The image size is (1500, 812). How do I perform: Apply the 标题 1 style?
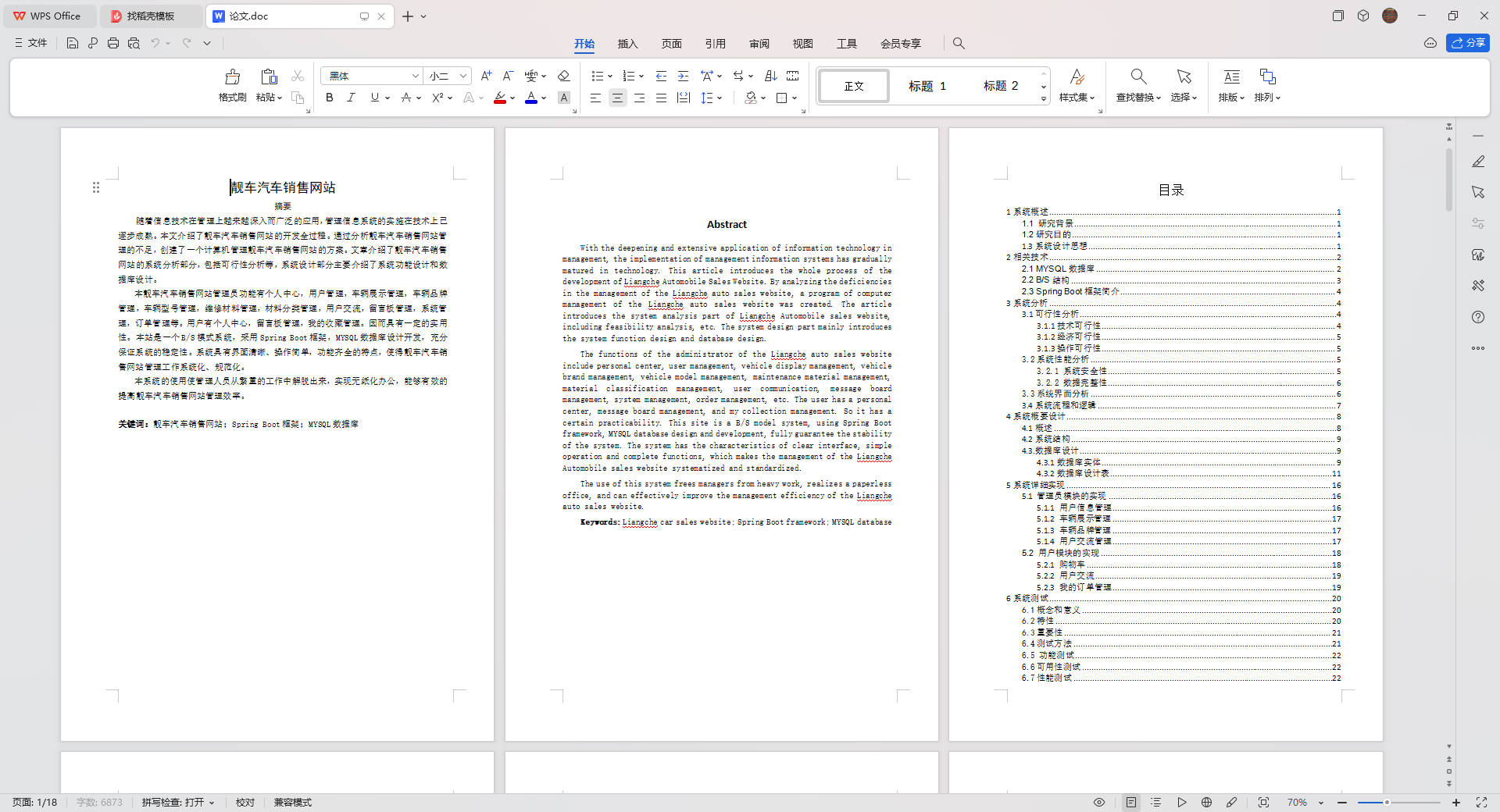coord(927,86)
